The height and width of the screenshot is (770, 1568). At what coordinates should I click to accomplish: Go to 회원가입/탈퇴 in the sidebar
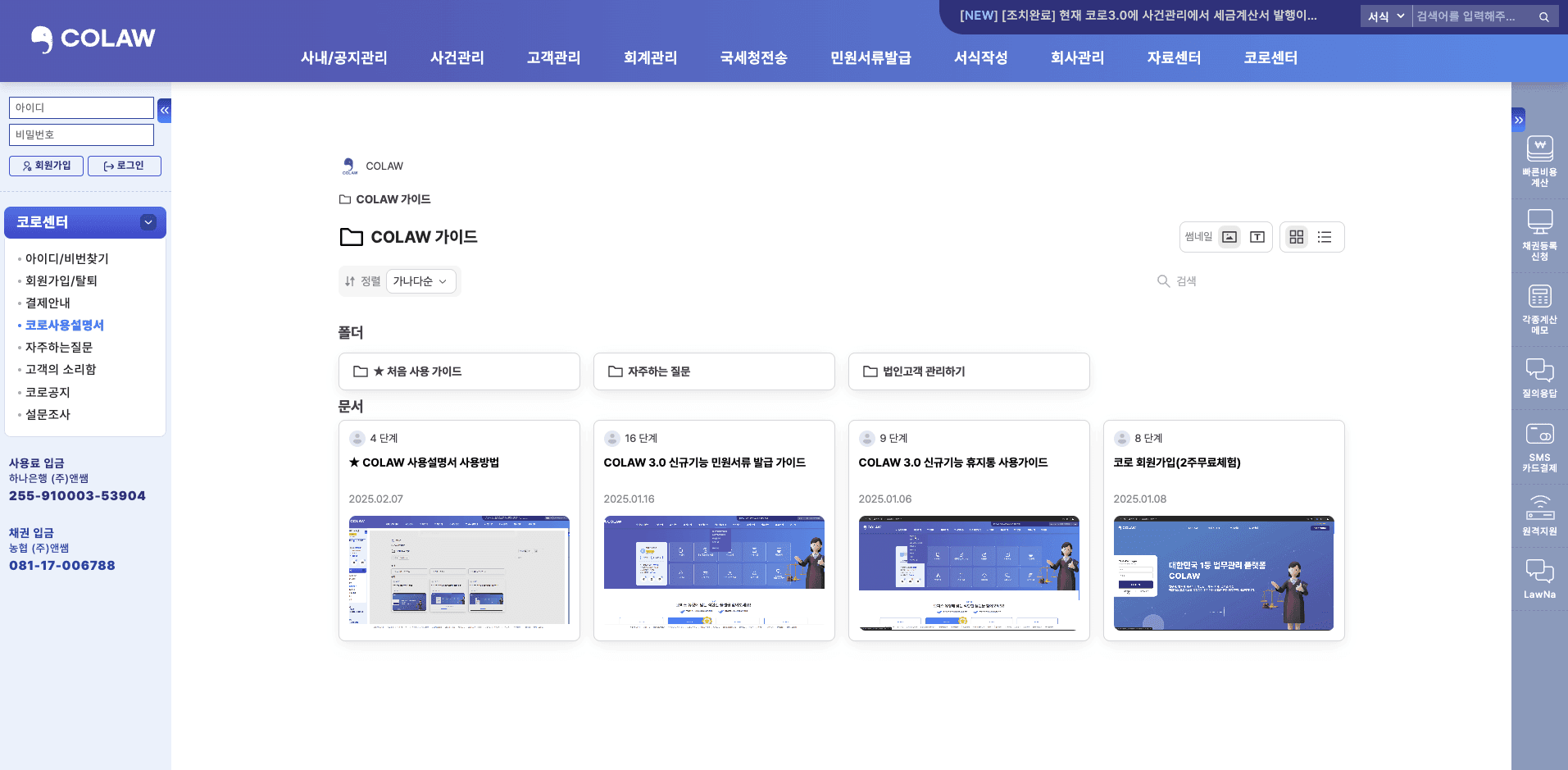61,280
